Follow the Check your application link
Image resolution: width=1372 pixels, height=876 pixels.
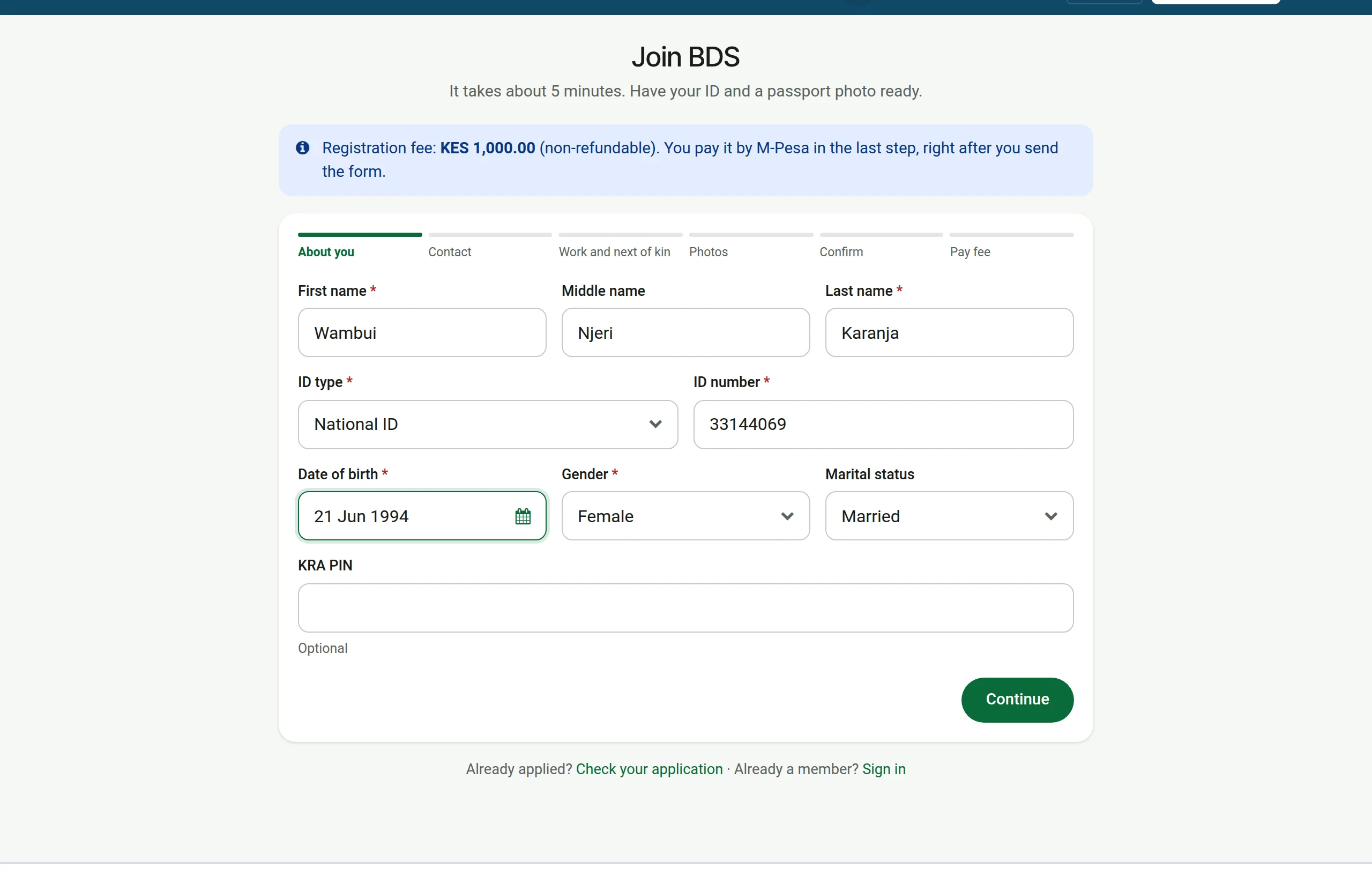tap(649, 769)
